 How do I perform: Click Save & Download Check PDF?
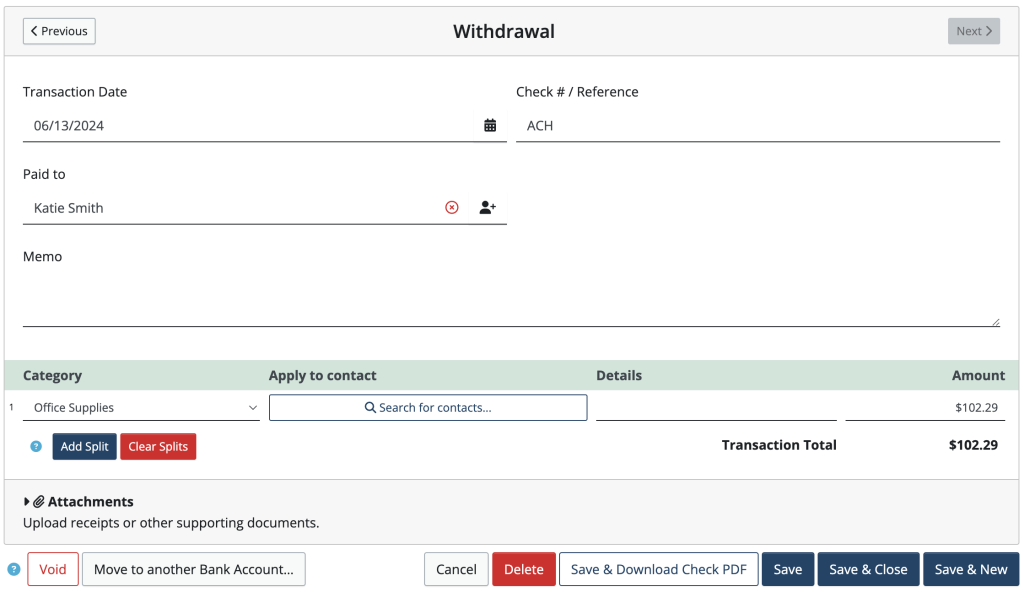[658, 569]
